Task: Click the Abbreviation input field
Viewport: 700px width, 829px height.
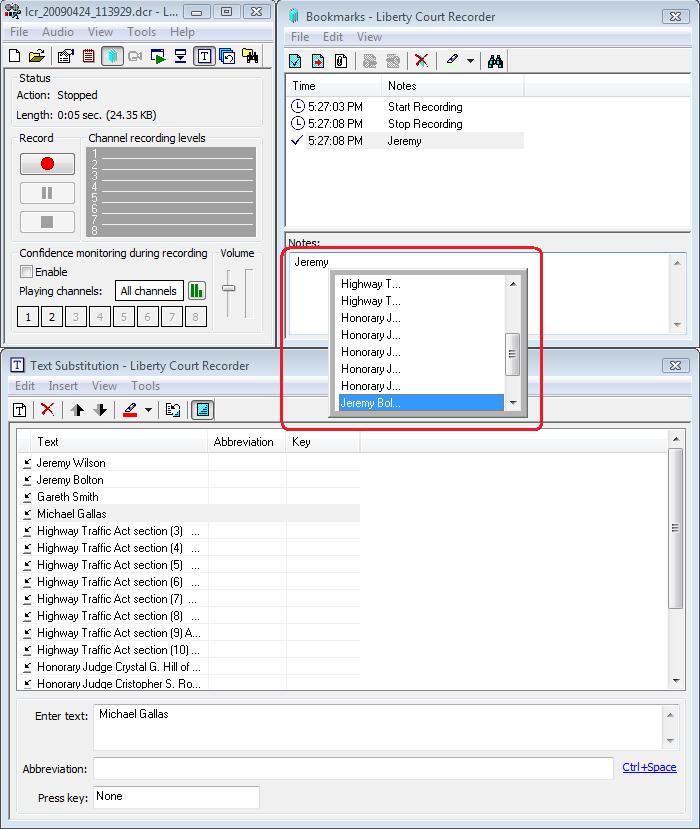Action: coord(353,768)
